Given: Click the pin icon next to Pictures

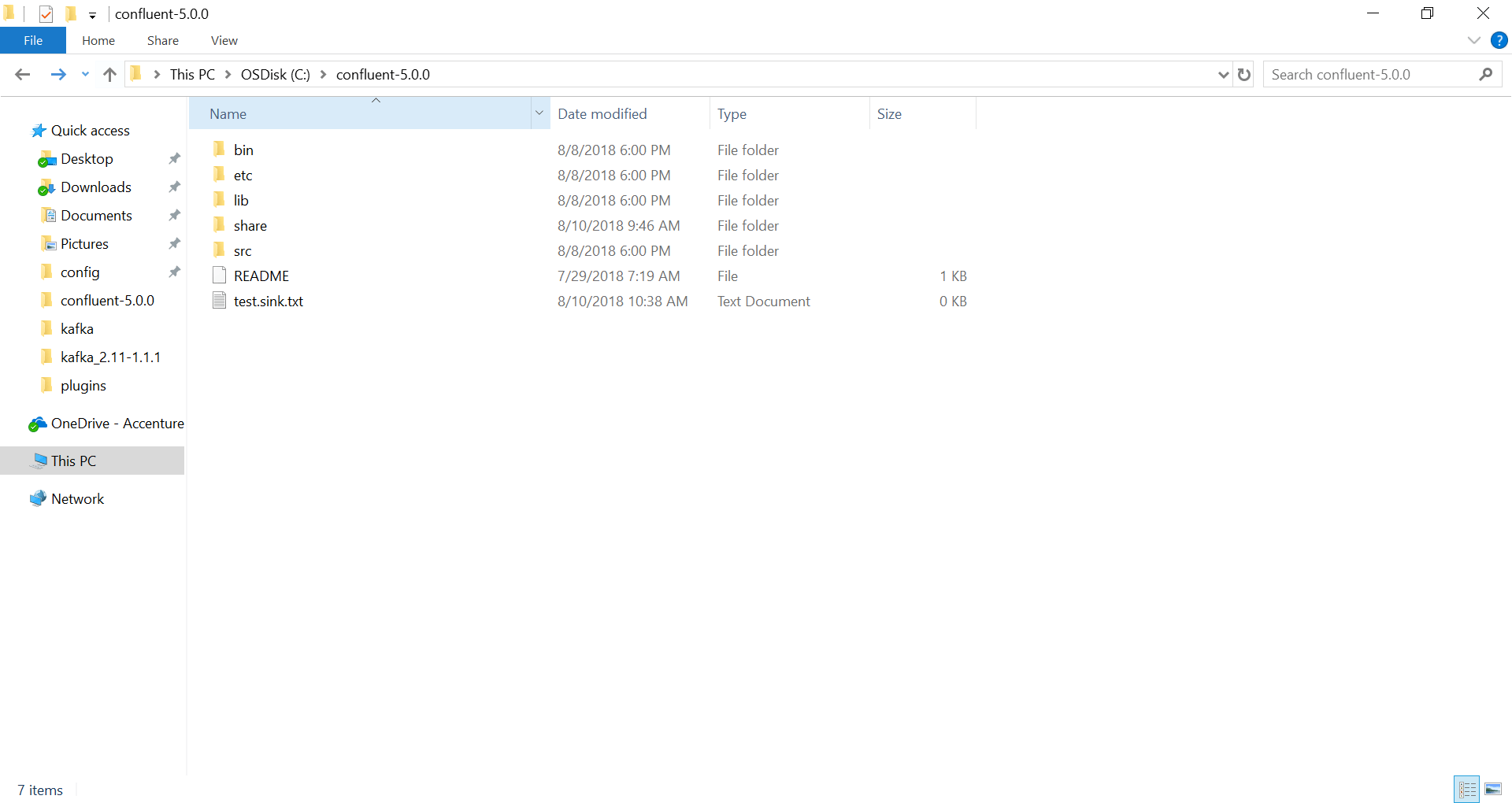Looking at the screenshot, I should point(174,243).
